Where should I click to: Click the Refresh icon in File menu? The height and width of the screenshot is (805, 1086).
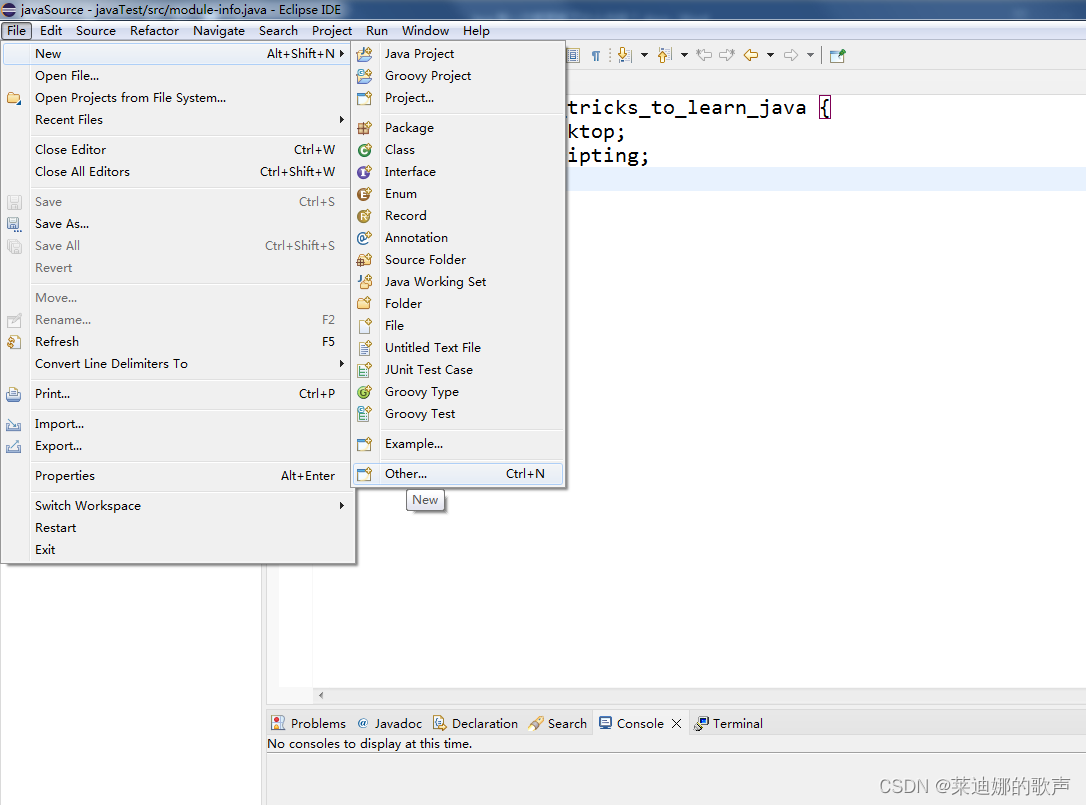tap(14, 342)
